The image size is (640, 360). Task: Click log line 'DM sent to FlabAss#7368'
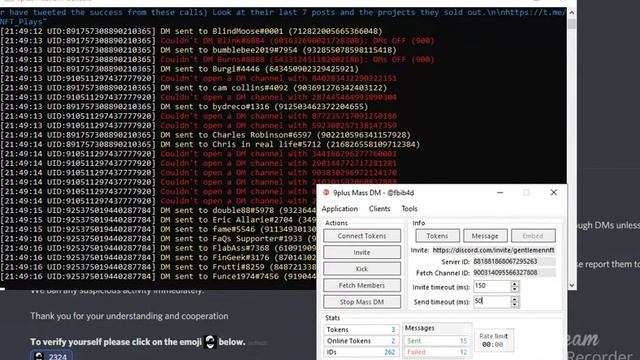(x=238, y=248)
